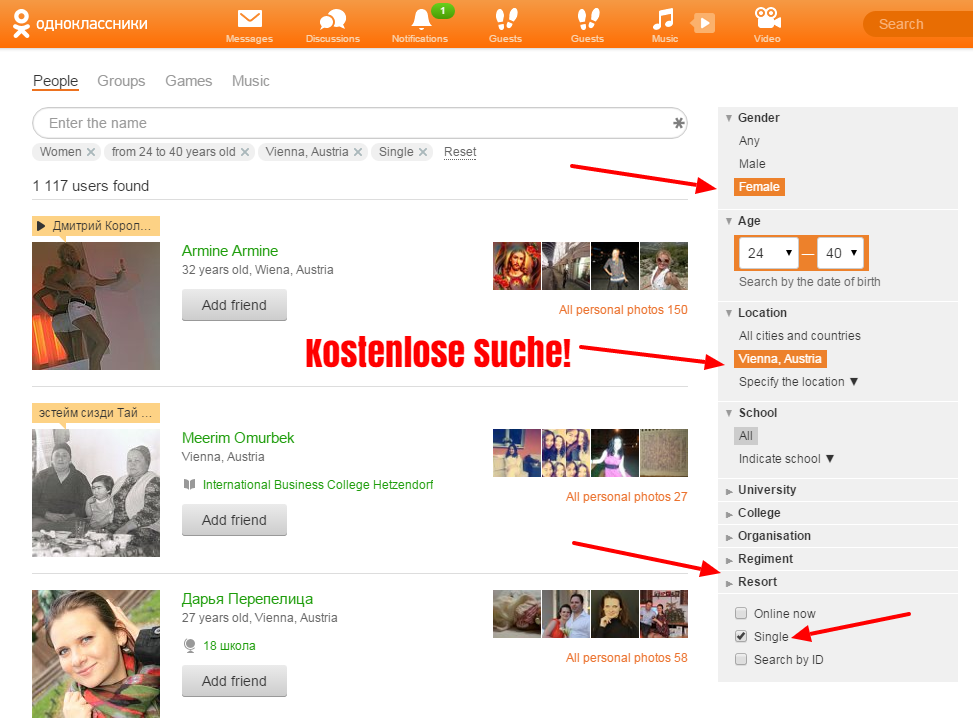Screen dimensions: 973x725
Task: View All personal photos 58
Action: point(626,658)
